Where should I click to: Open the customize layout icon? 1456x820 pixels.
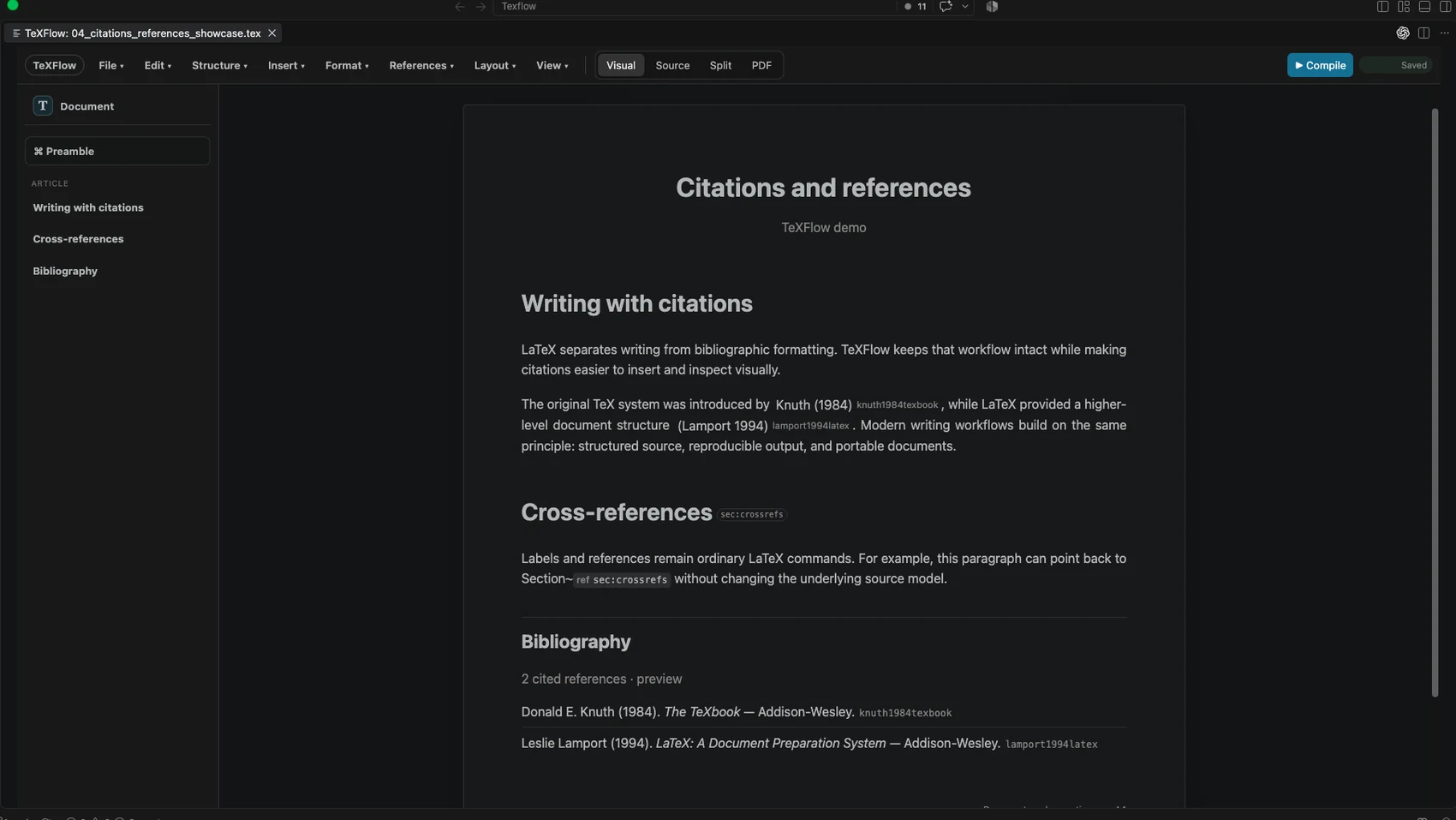tap(1403, 6)
